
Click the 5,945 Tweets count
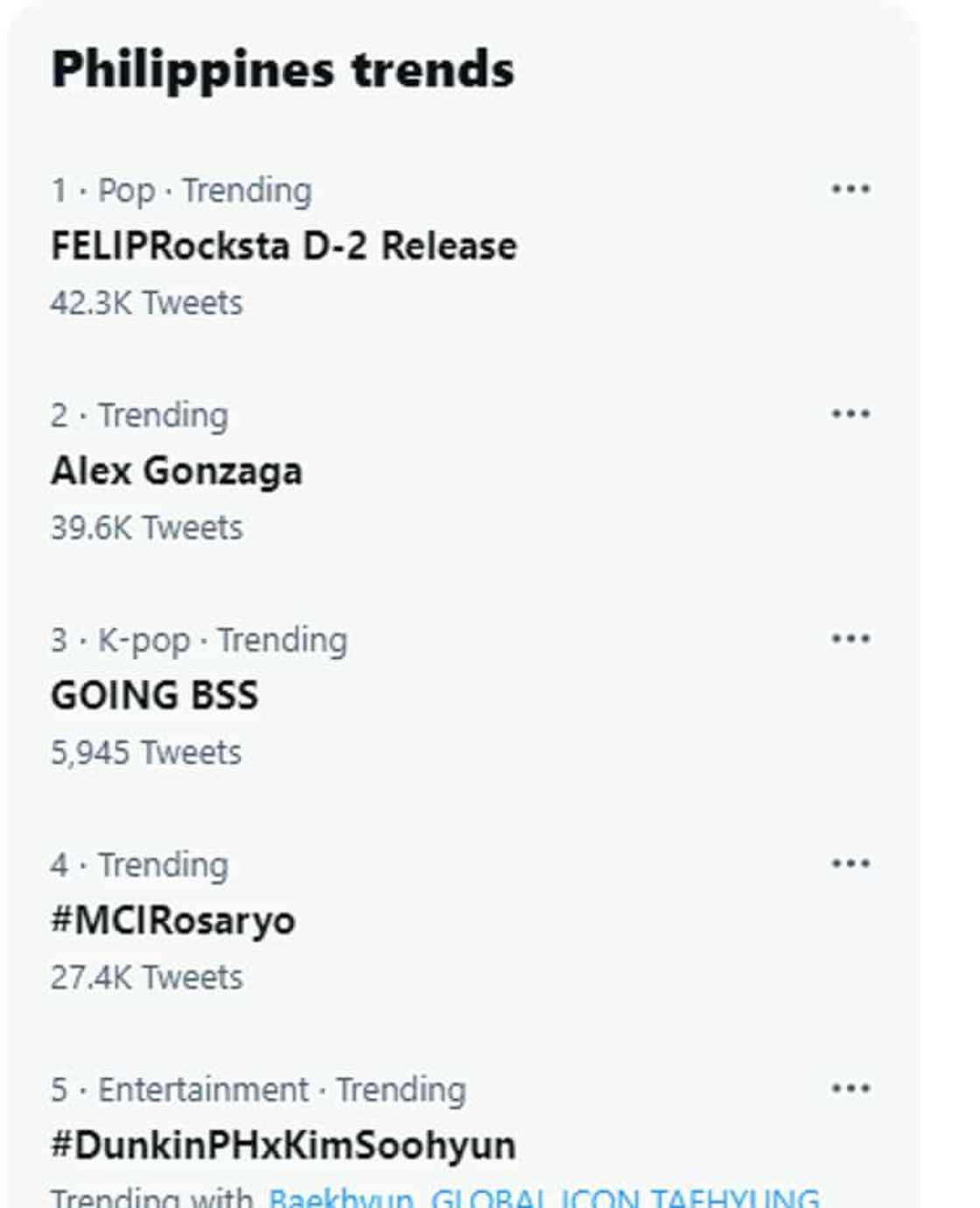point(145,753)
